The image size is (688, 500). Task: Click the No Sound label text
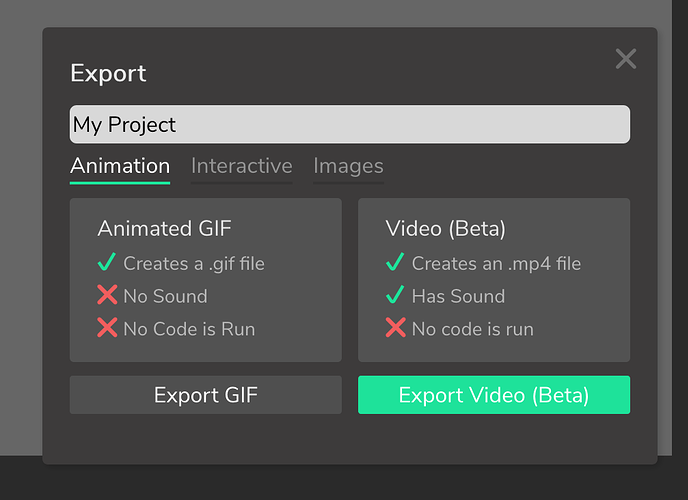click(x=165, y=296)
